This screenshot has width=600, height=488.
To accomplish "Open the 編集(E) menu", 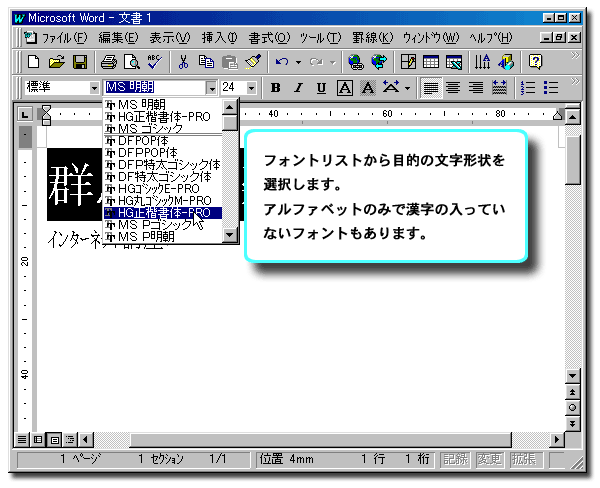I will (x=118, y=38).
